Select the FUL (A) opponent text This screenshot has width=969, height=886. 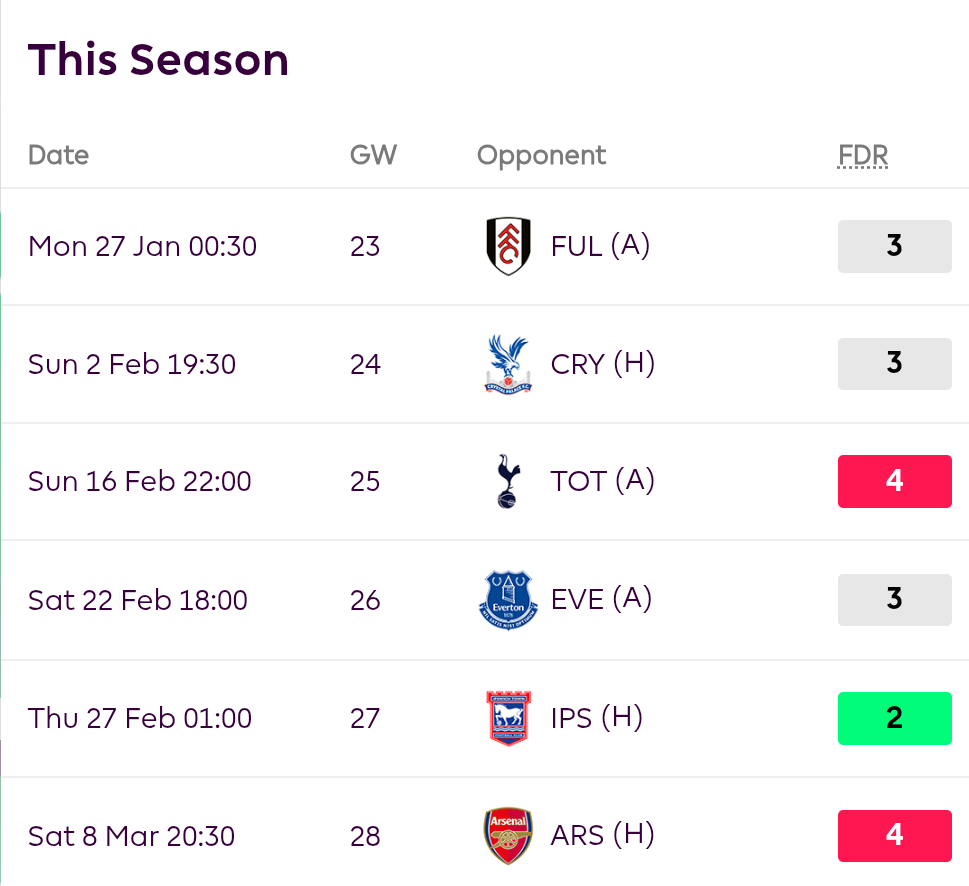click(600, 246)
